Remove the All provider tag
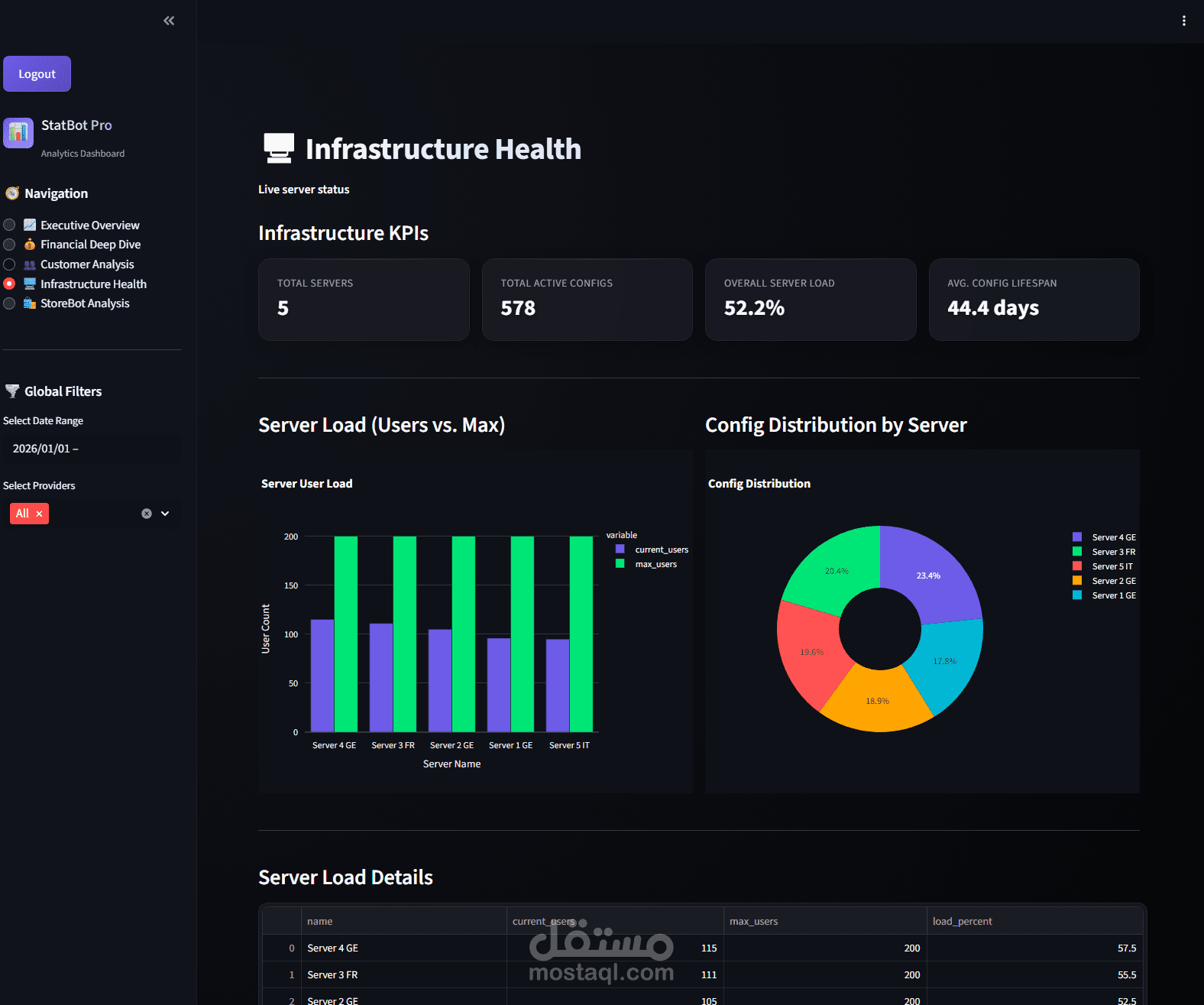 click(x=39, y=514)
